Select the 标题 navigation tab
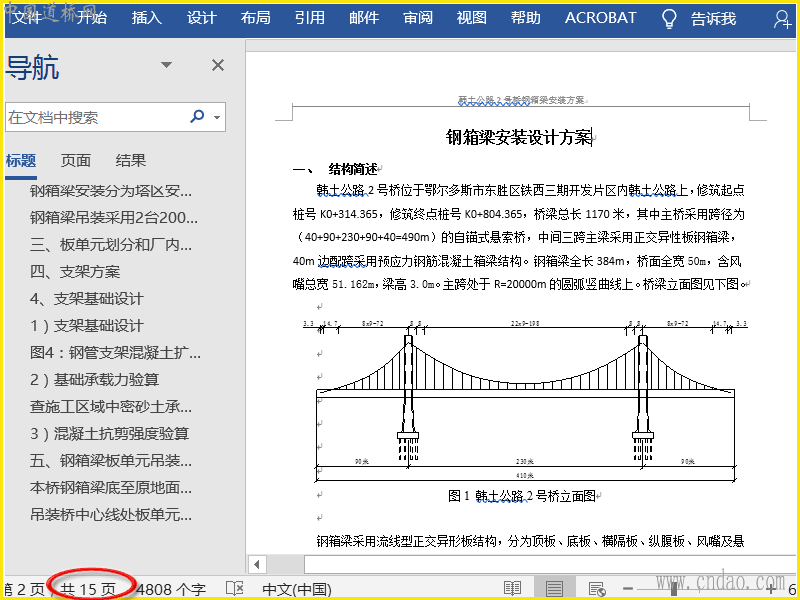 21,161
